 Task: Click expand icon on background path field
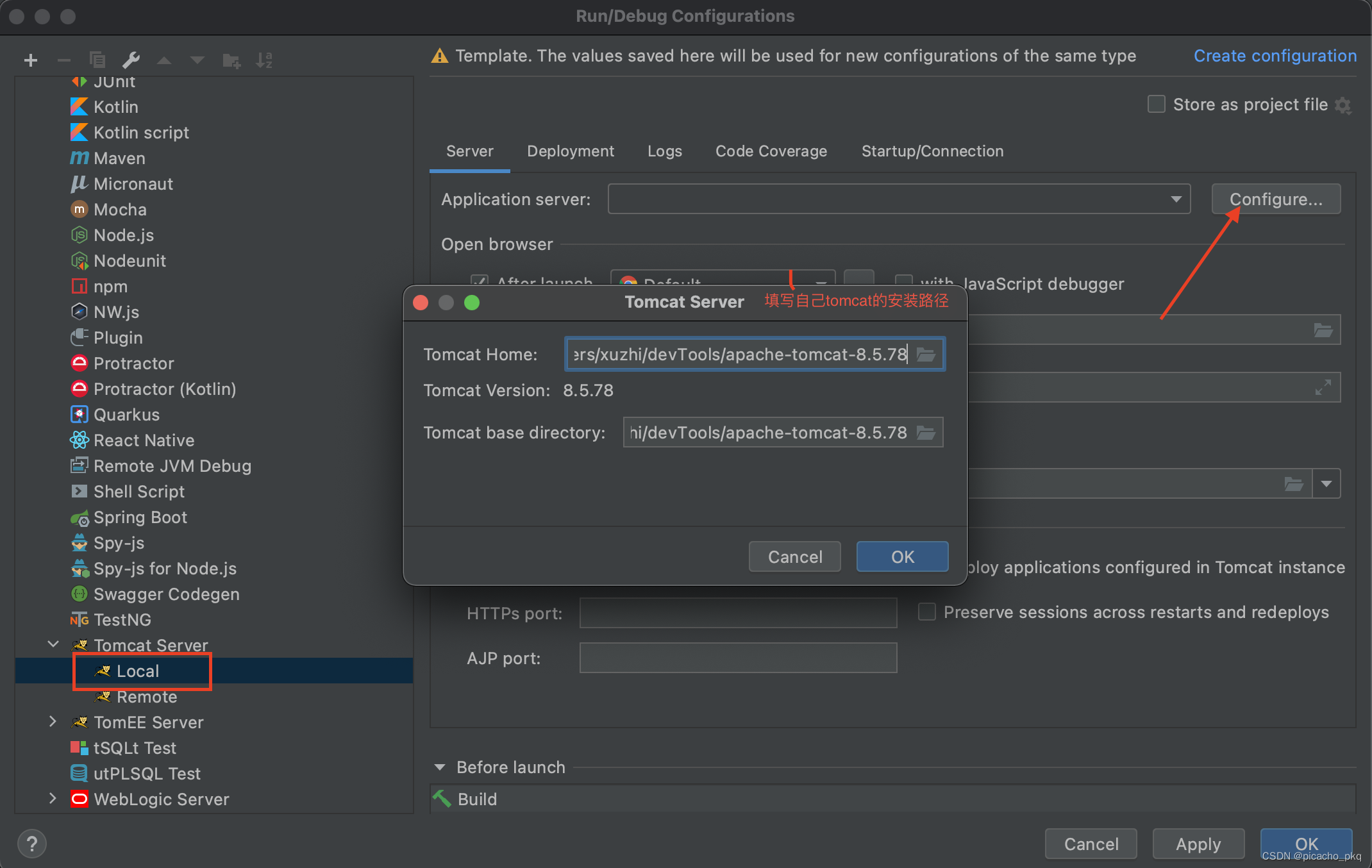tap(1323, 387)
